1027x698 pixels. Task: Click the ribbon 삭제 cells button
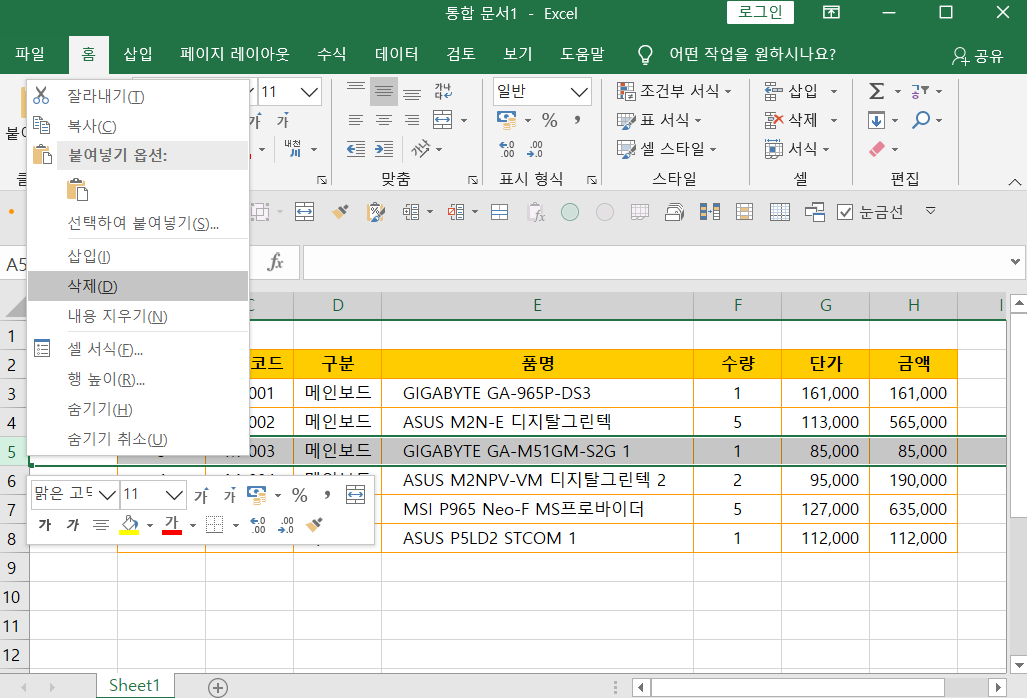click(791, 120)
